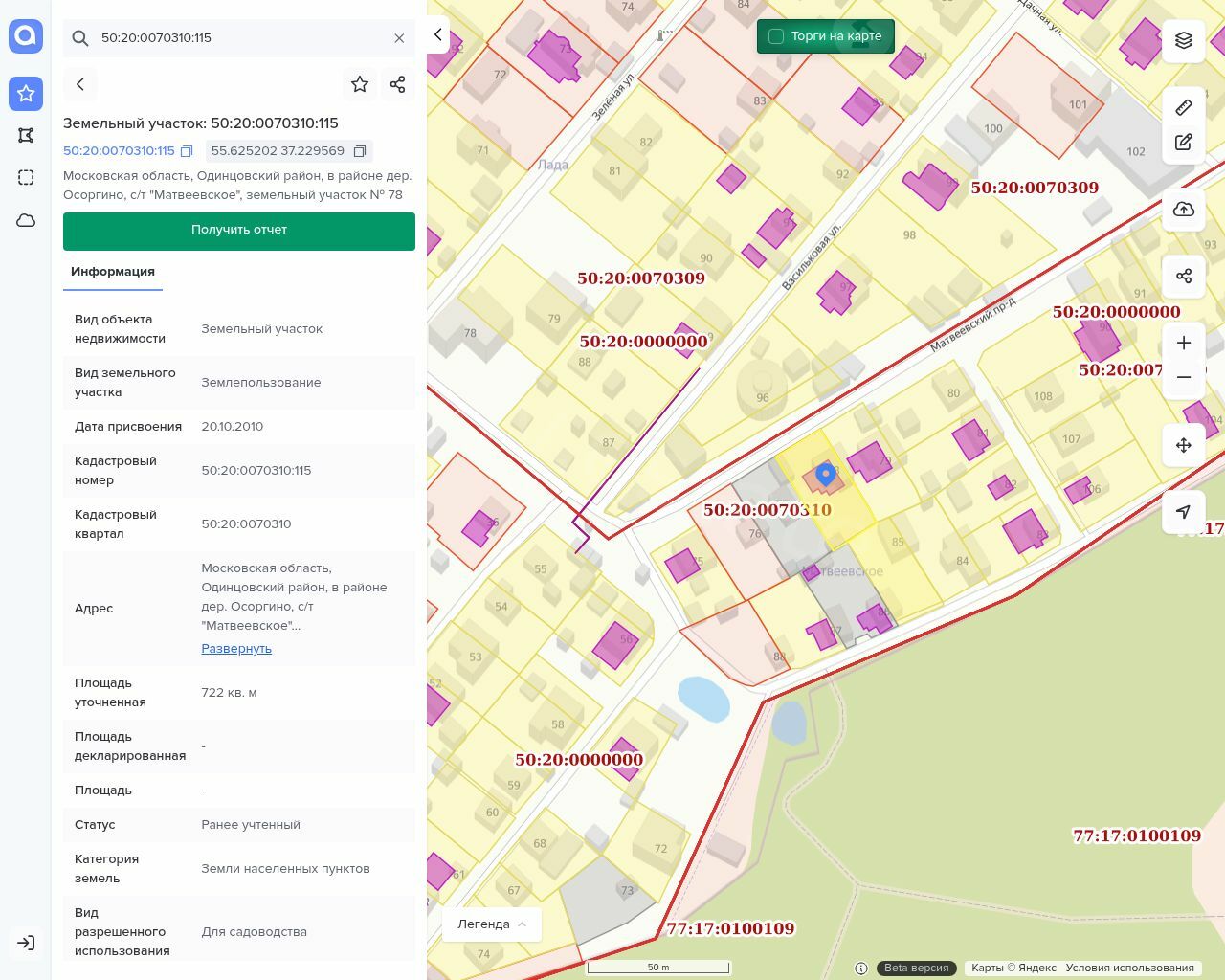This screenshot has width=1225, height=980.
Task: Clear the search field text
Action: coord(399,38)
